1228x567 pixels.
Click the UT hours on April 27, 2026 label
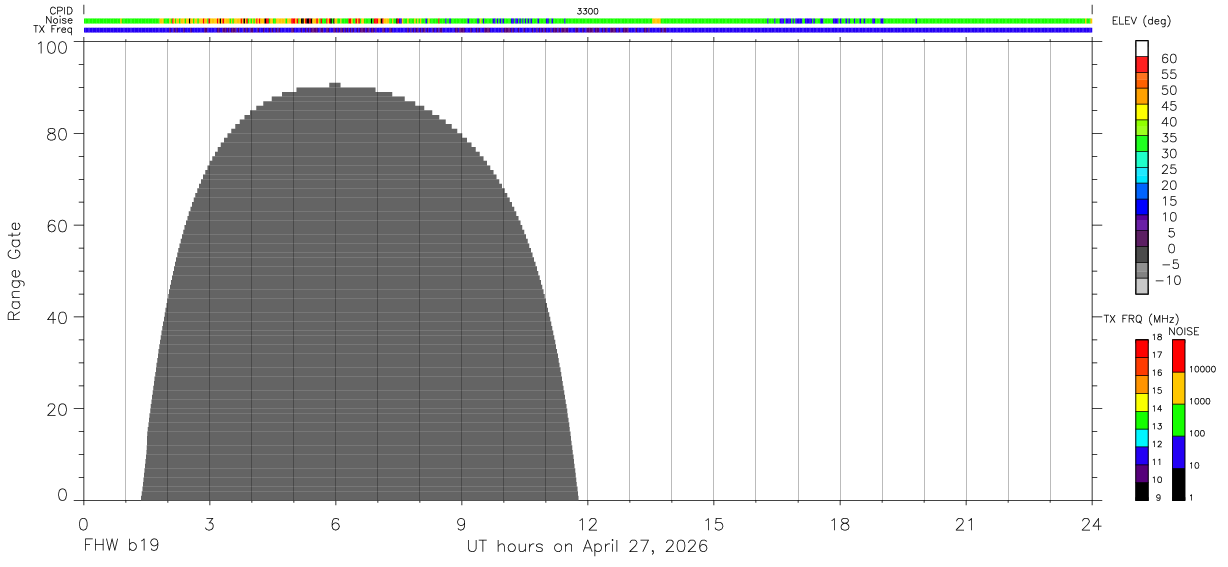pyautogui.click(x=587, y=547)
